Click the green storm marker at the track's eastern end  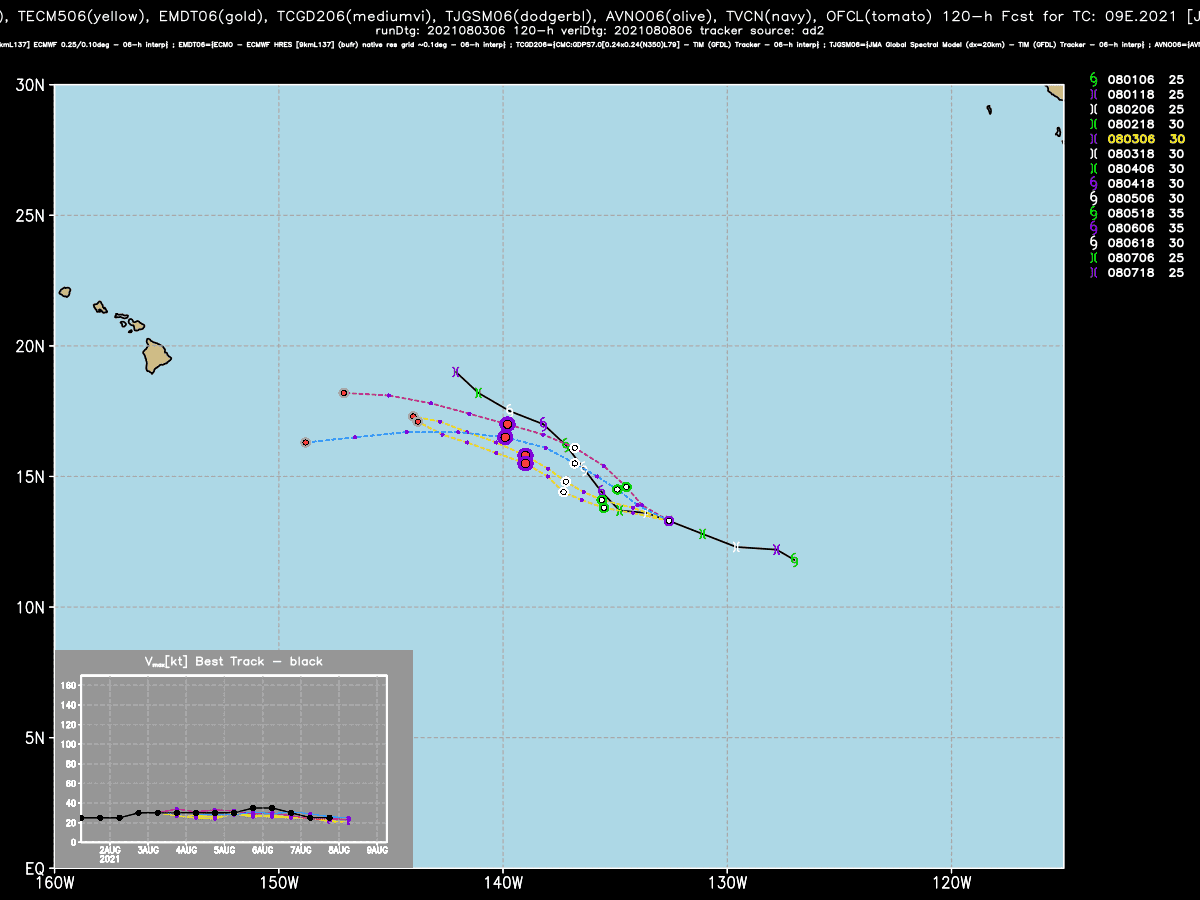794,560
